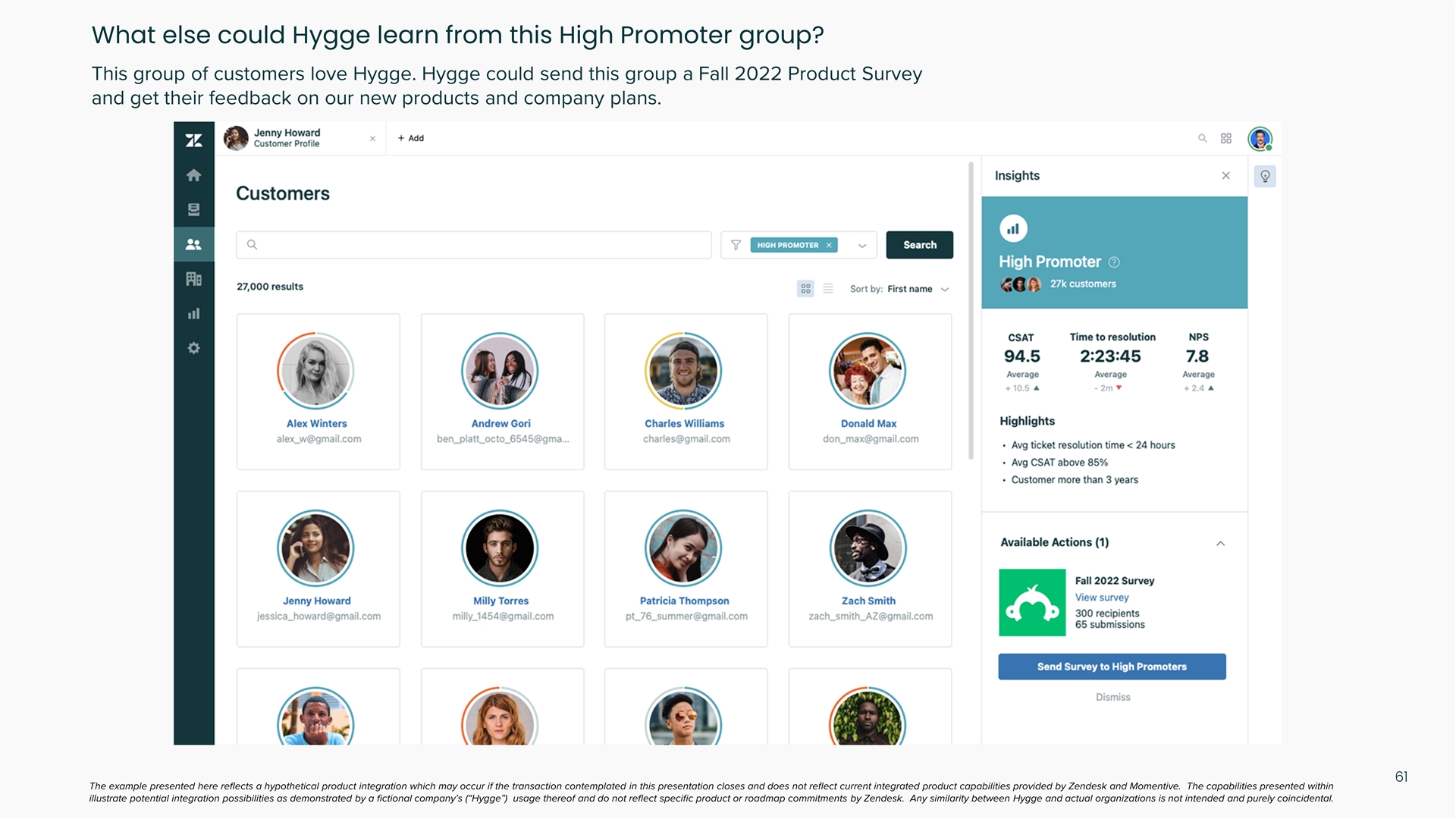Switch to list view layout
1456x819 pixels.
[828, 289]
